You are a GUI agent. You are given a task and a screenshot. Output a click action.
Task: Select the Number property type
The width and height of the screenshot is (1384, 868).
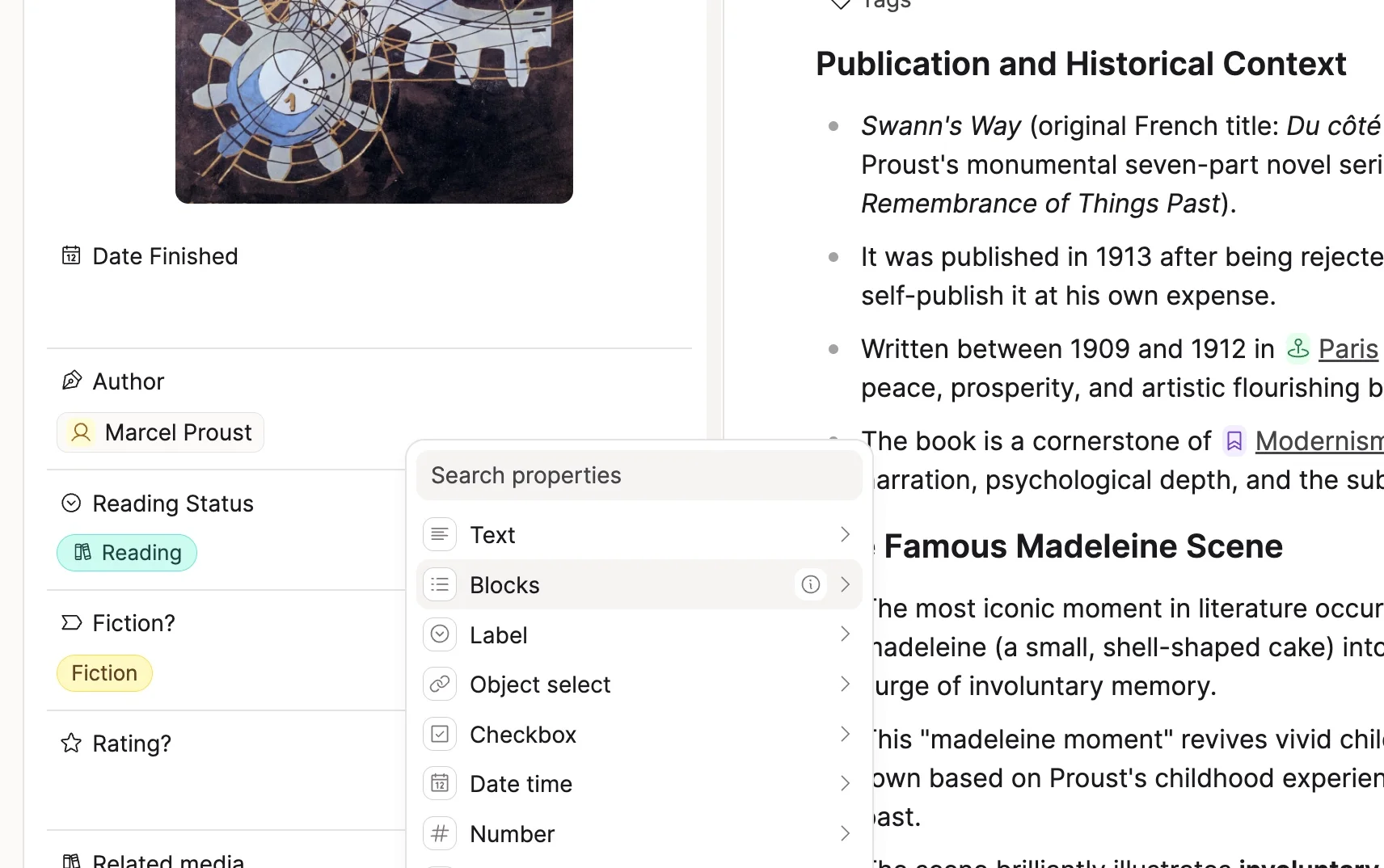[639, 833]
